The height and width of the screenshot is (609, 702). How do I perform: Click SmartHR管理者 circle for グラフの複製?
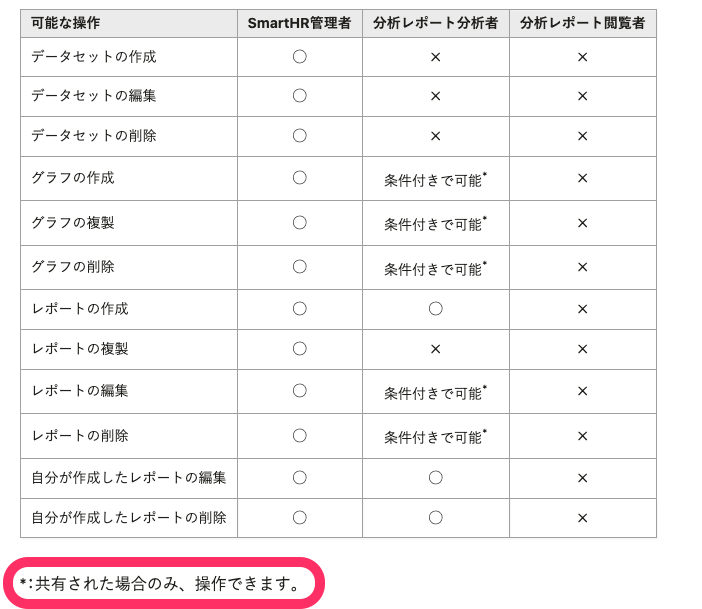[x=299, y=223]
